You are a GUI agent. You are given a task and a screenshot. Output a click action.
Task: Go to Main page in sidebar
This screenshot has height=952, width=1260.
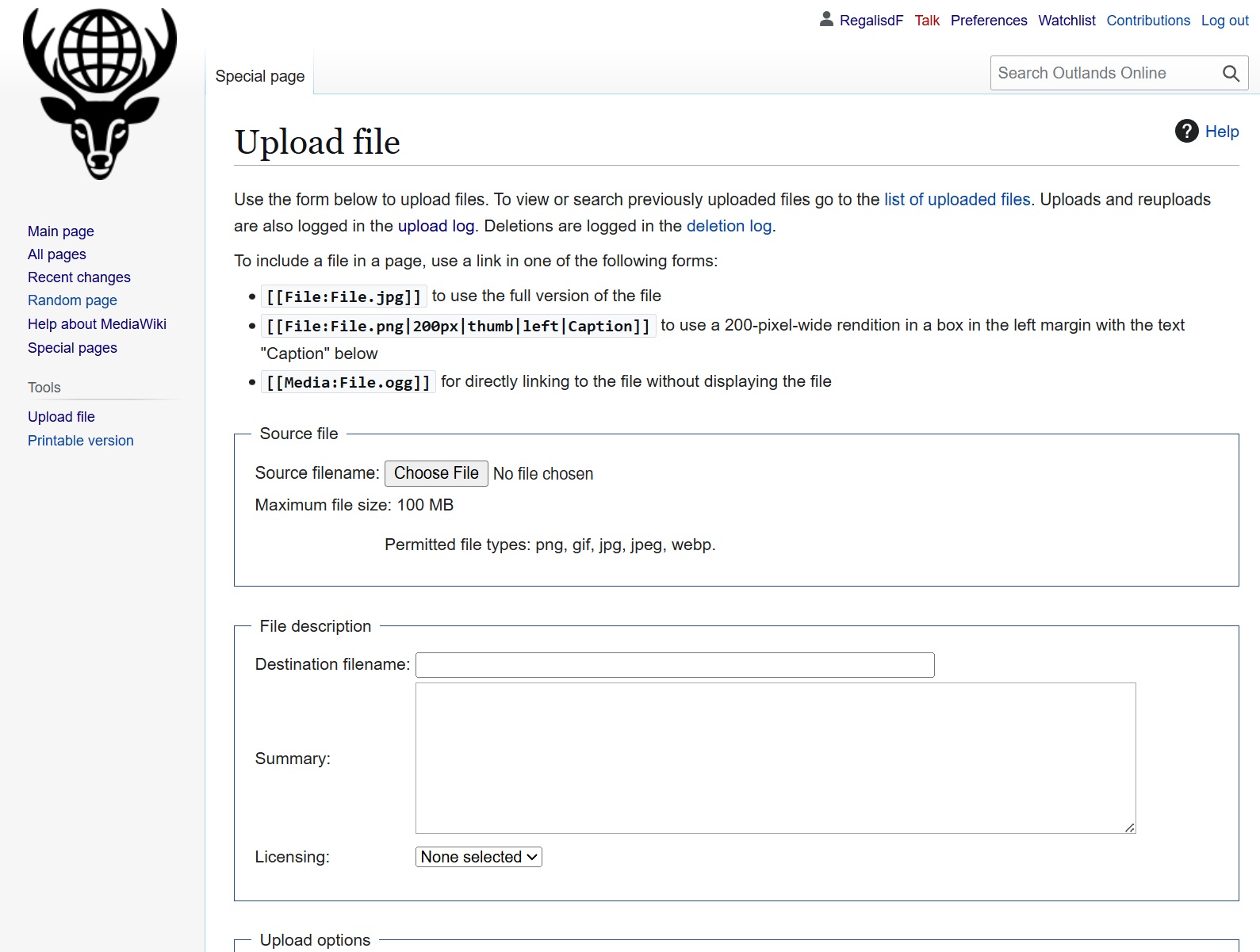(x=61, y=231)
